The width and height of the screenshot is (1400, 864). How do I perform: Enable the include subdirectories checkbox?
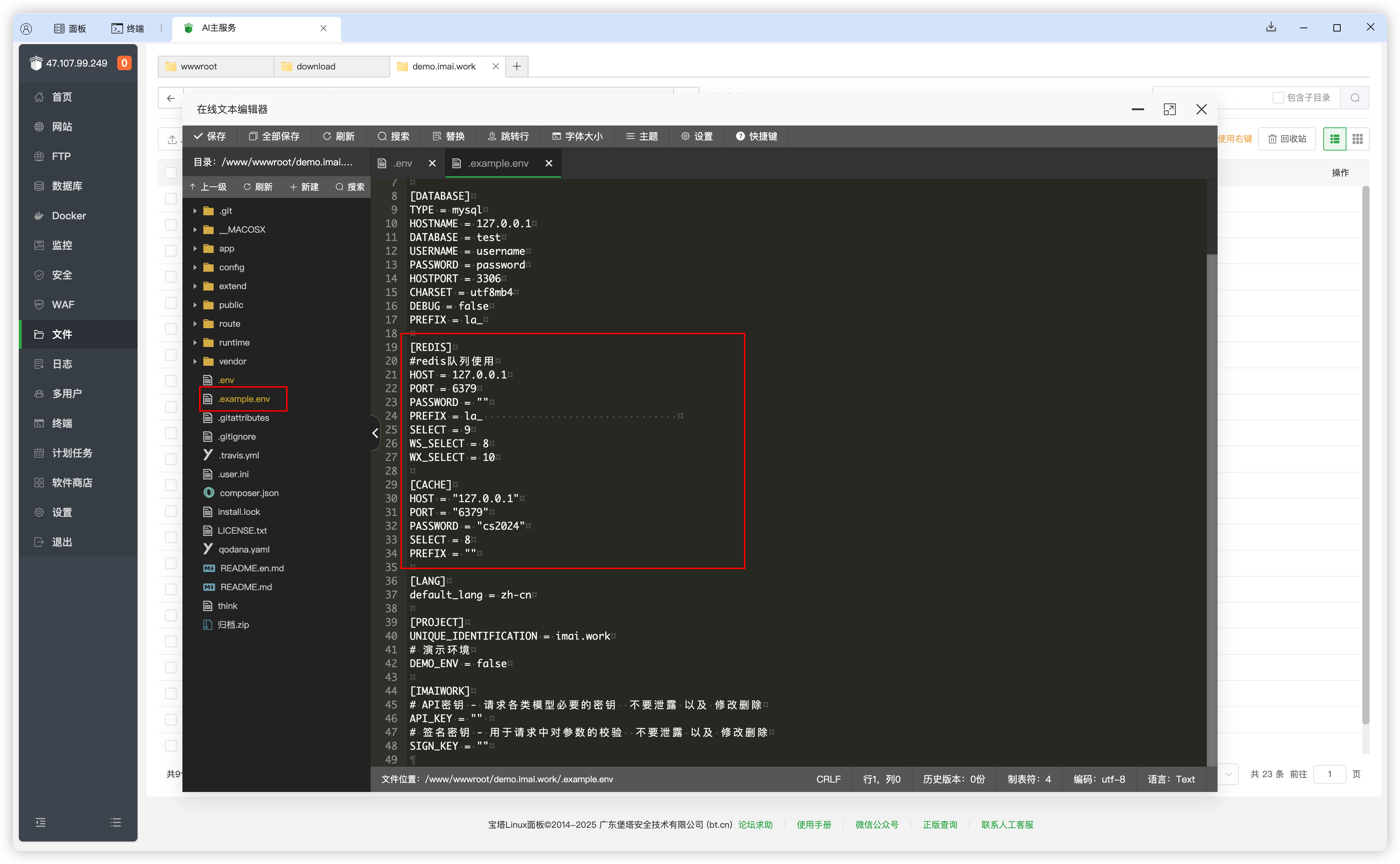[1278, 98]
